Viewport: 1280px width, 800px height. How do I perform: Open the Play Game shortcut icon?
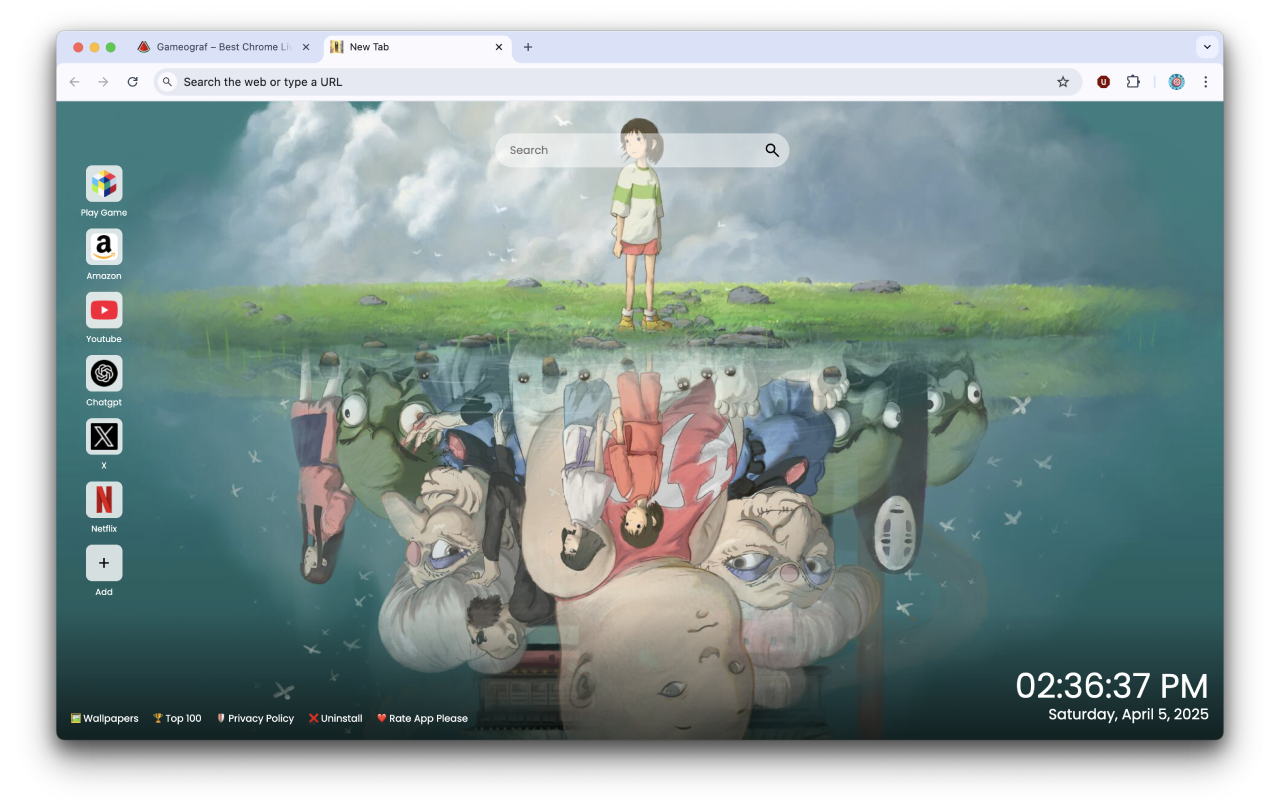pos(104,184)
